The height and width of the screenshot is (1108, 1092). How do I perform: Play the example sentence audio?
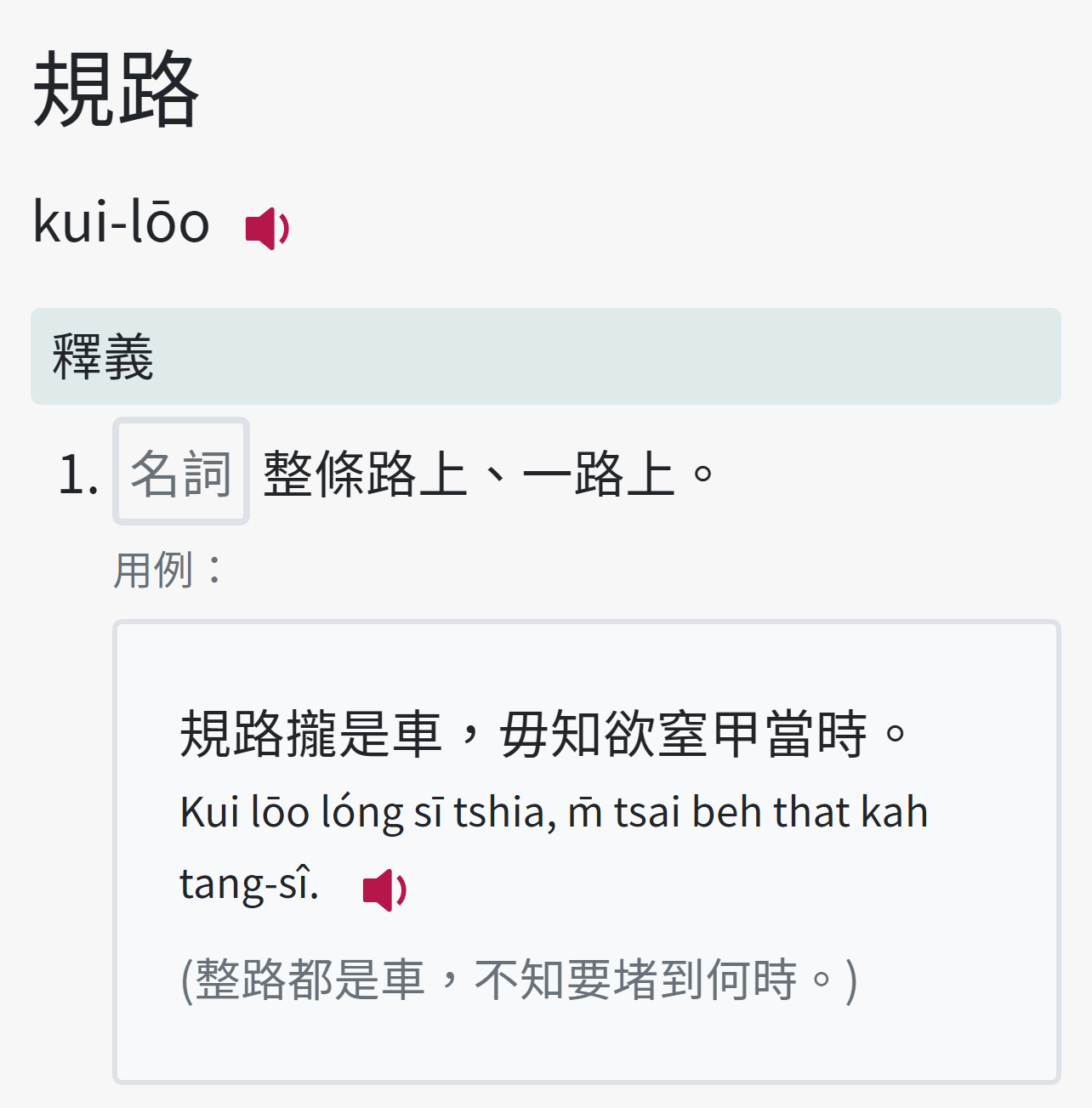[x=384, y=889]
